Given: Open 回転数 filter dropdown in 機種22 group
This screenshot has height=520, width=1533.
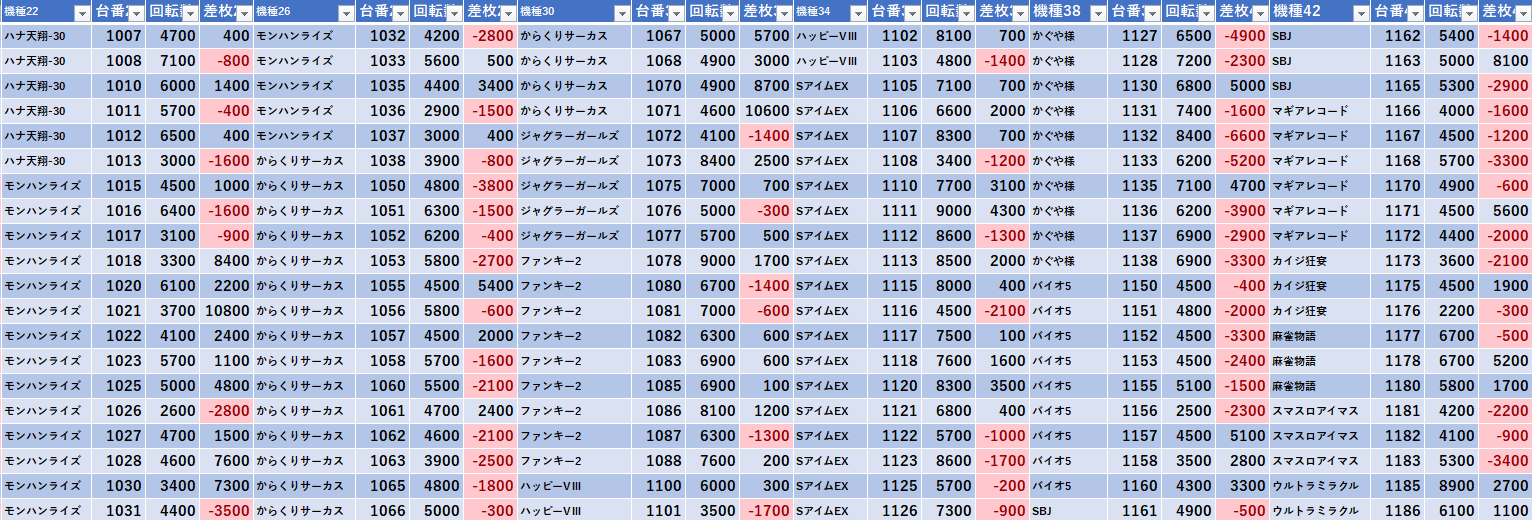Looking at the screenshot, I should coord(189,13).
